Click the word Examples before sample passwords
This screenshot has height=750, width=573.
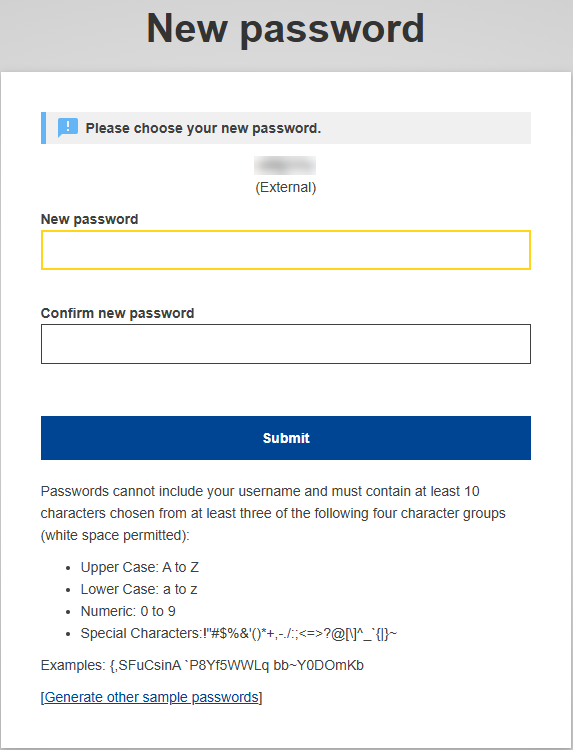73,665
